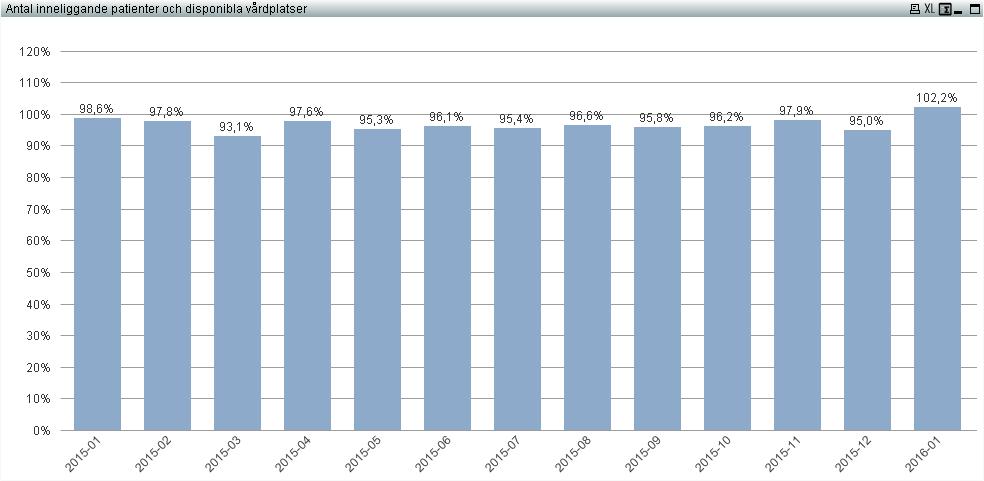Click the 95,8% value label
This screenshot has width=984, height=481.
pos(656,118)
